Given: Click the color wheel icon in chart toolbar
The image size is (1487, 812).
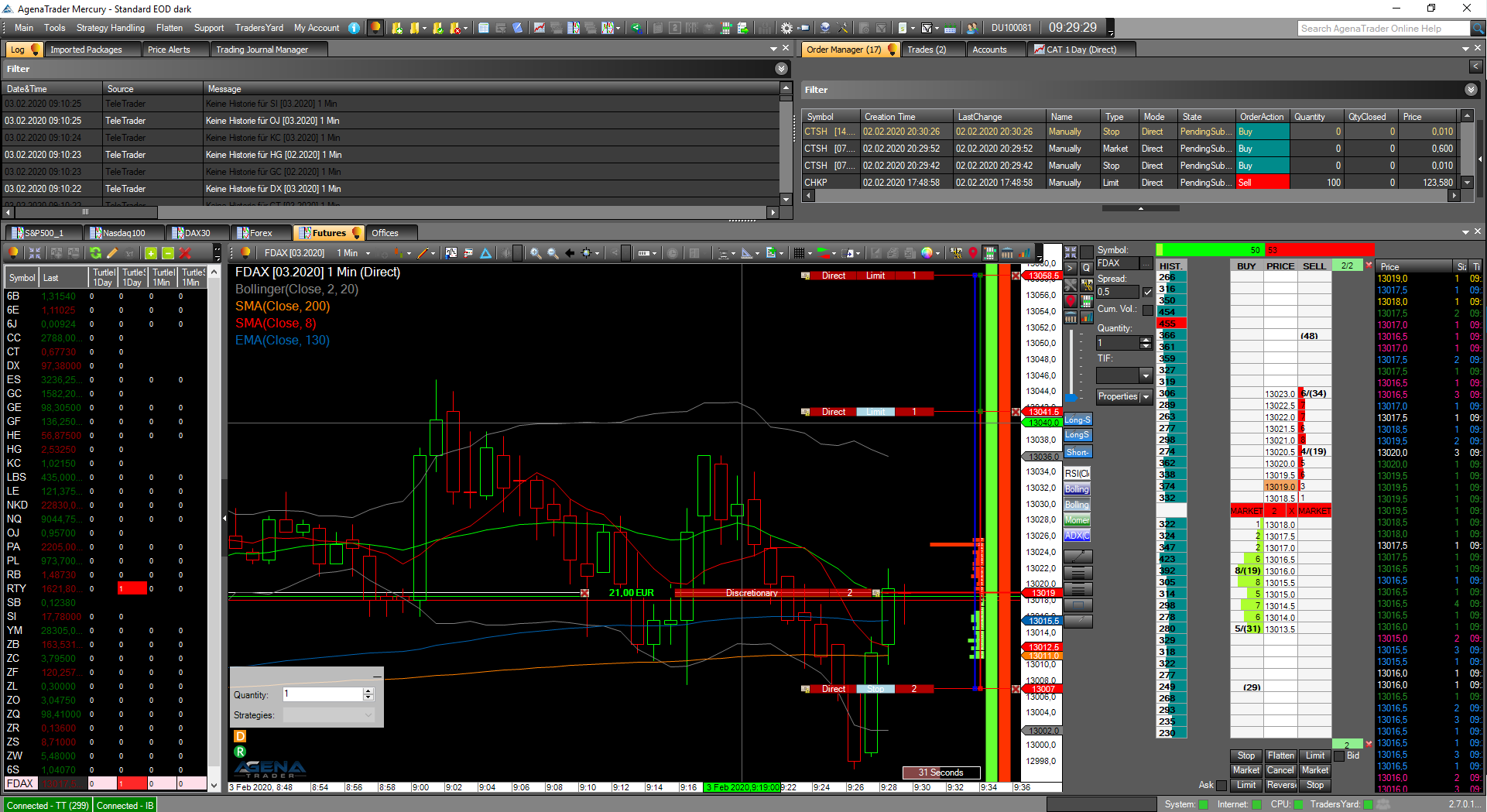Looking at the screenshot, I should pyautogui.click(x=927, y=253).
